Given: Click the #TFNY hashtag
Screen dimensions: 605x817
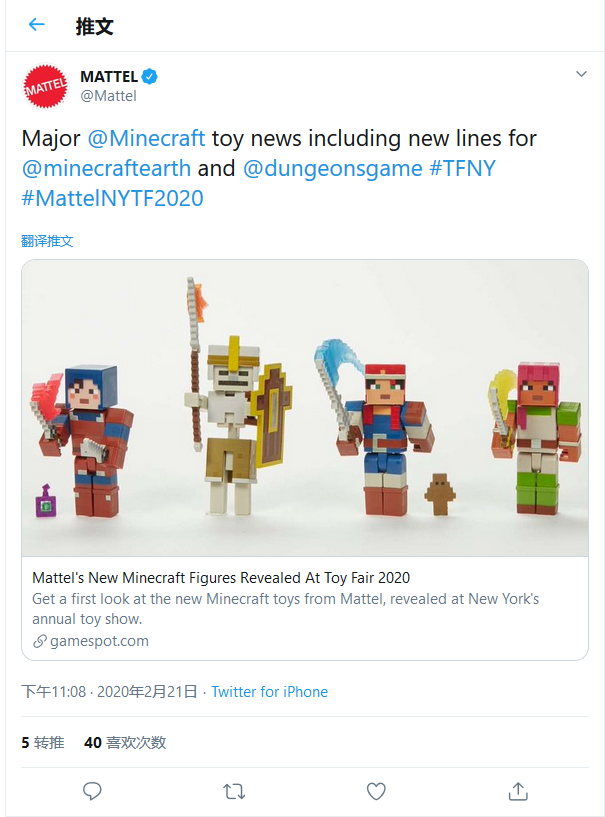Looking at the screenshot, I should [x=463, y=168].
